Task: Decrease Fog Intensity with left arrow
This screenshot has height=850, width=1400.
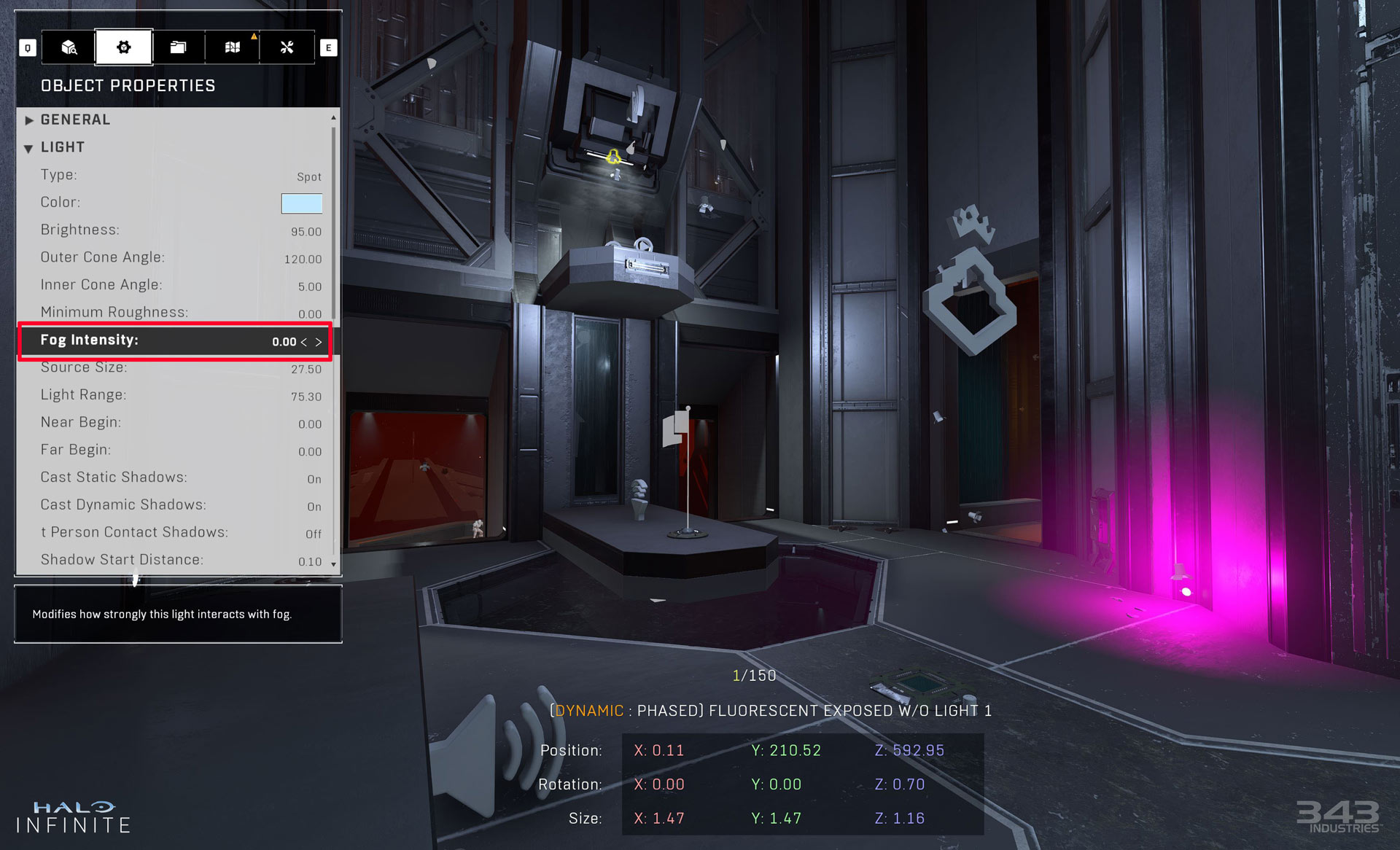Action: coord(304,342)
